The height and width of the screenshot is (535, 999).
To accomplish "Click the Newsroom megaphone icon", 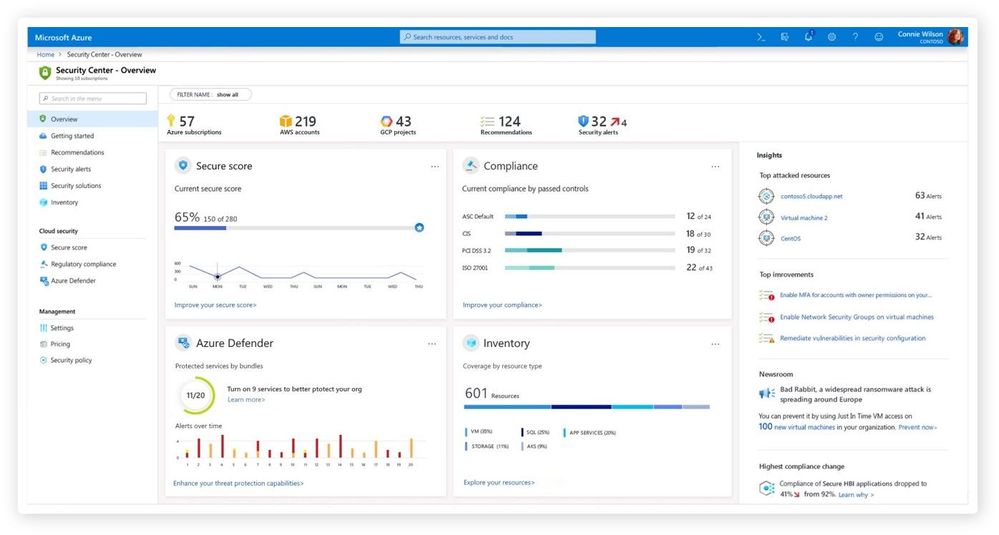I will click(766, 394).
